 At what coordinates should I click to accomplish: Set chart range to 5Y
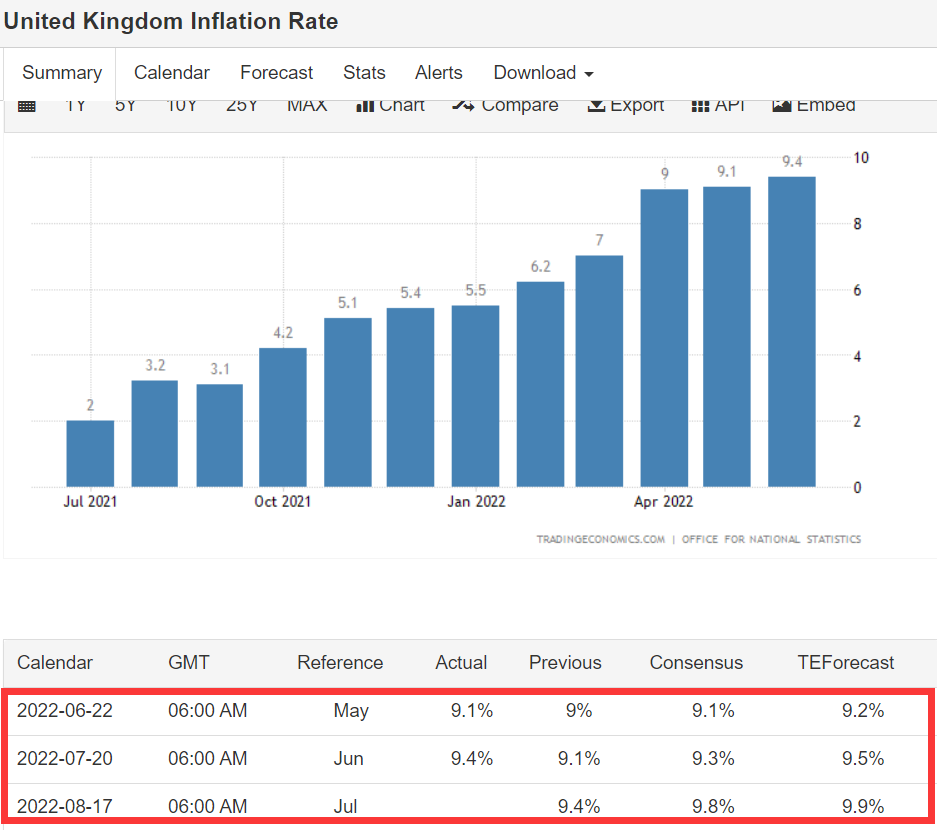tap(125, 105)
